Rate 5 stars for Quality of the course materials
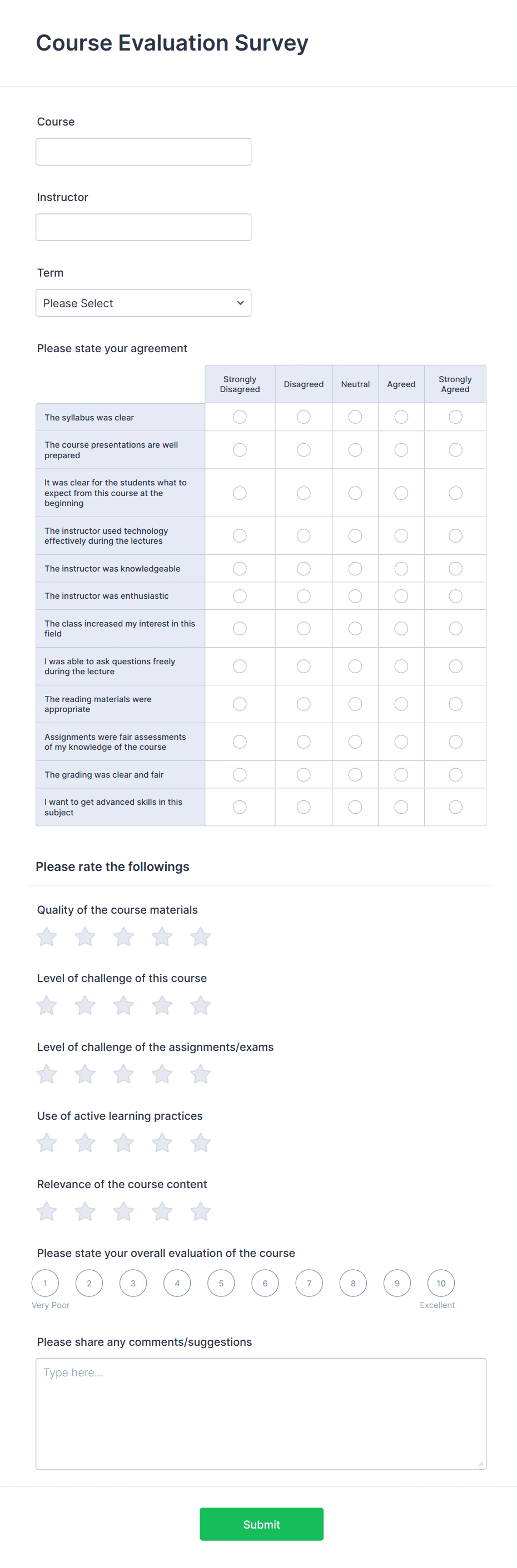Image resolution: width=517 pixels, height=1568 pixels. click(x=200, y=937)
